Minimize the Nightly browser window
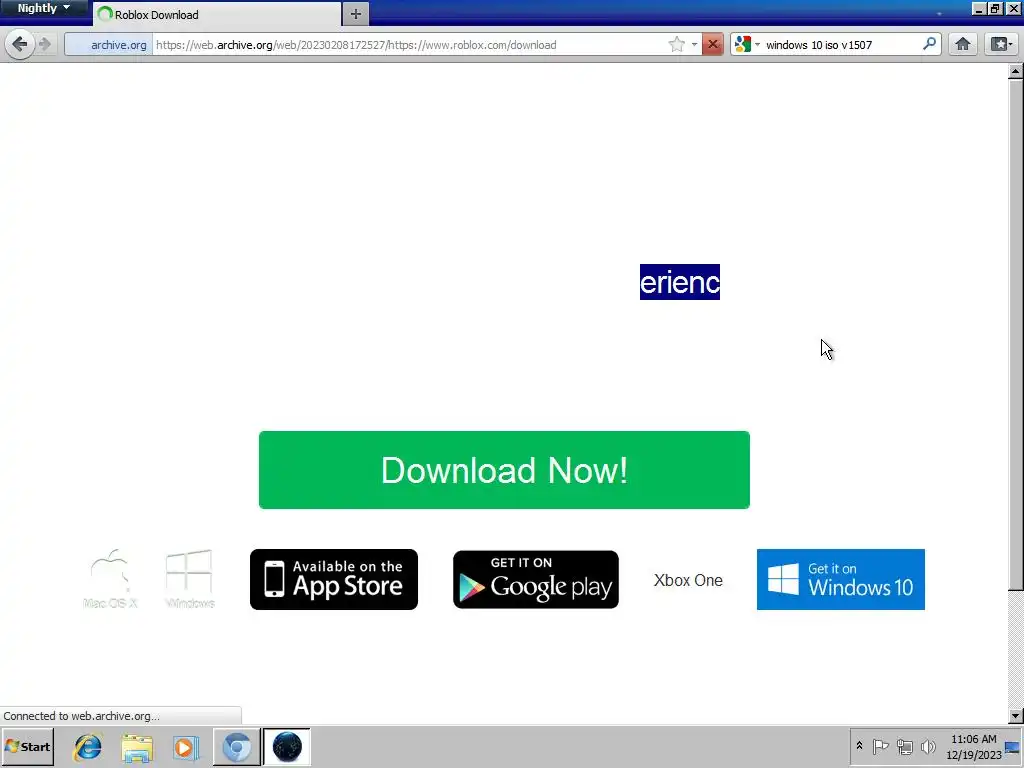 point(978,8)
